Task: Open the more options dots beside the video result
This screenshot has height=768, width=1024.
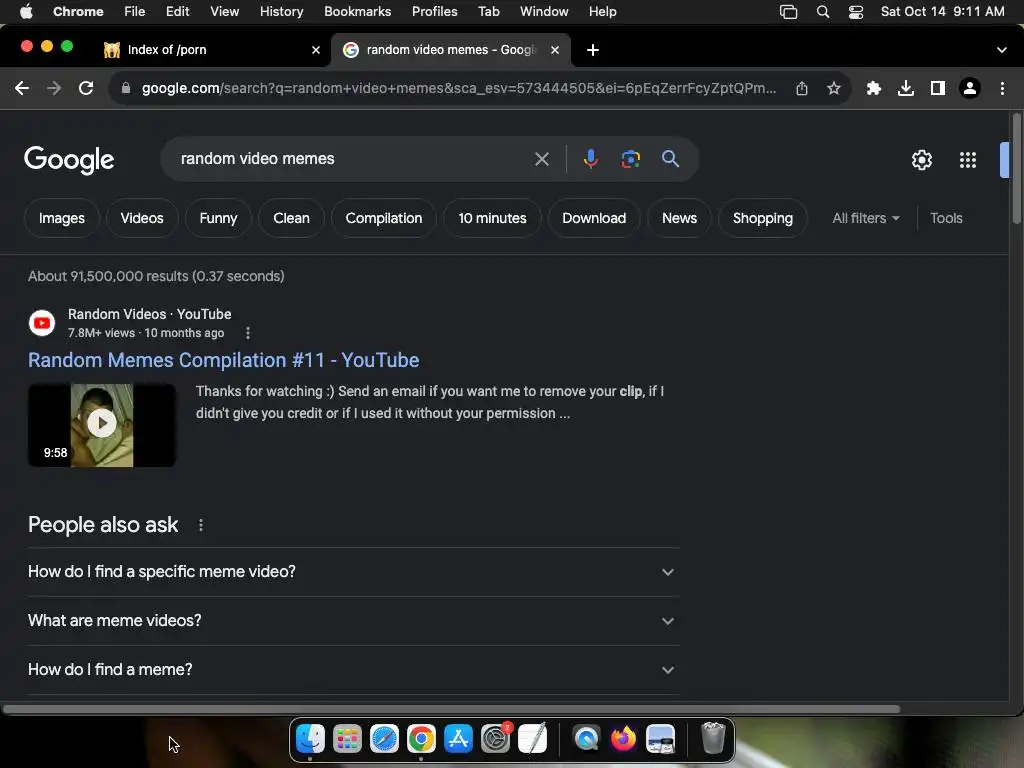Action: point(248,333)
